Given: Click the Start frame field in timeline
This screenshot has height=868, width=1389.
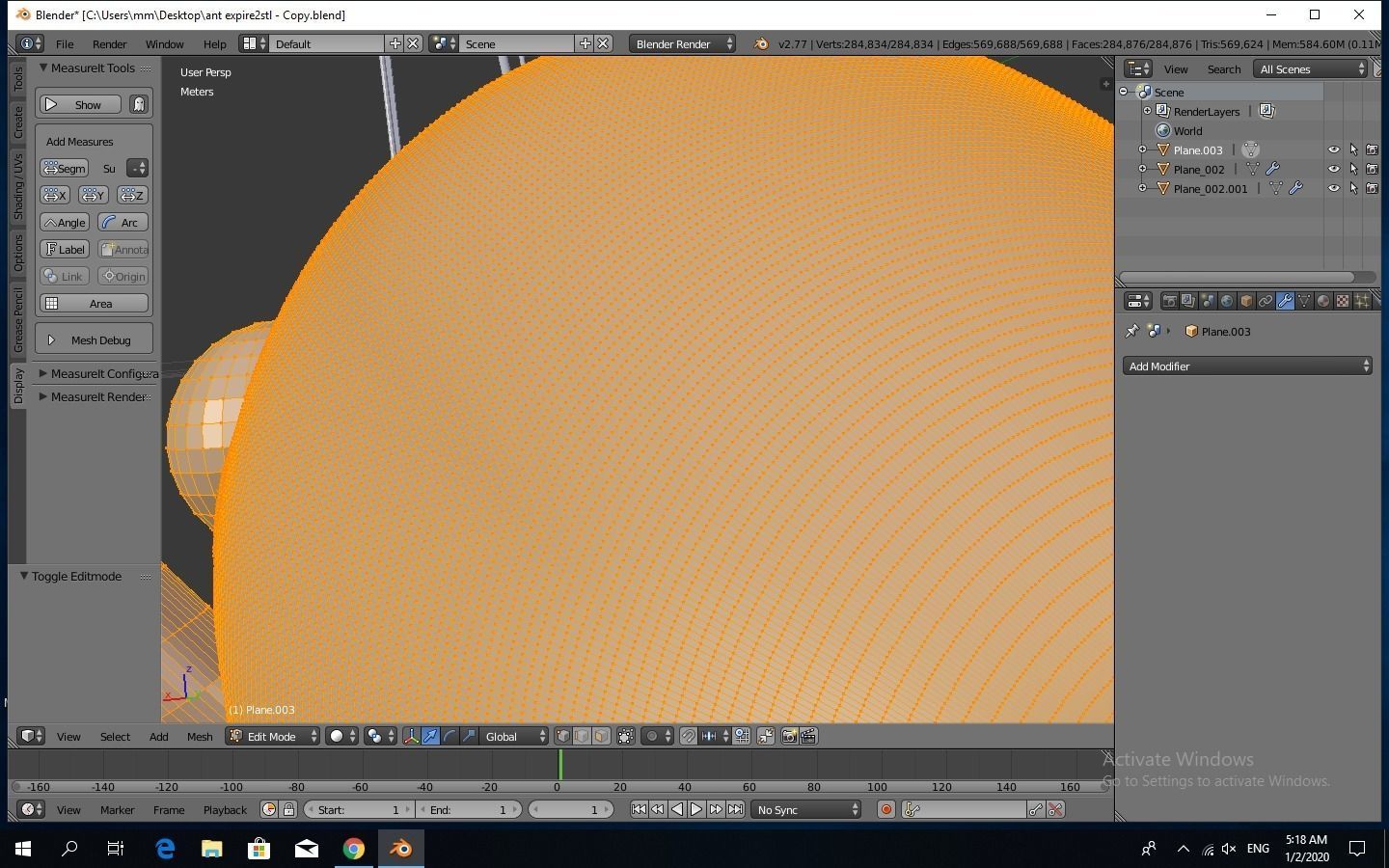Looking at the screenshot, I should point(359,810).
